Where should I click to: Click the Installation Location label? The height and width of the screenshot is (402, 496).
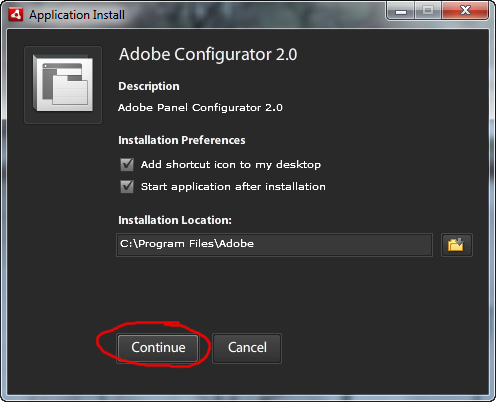pyautogui.click(x=175, y=220)
